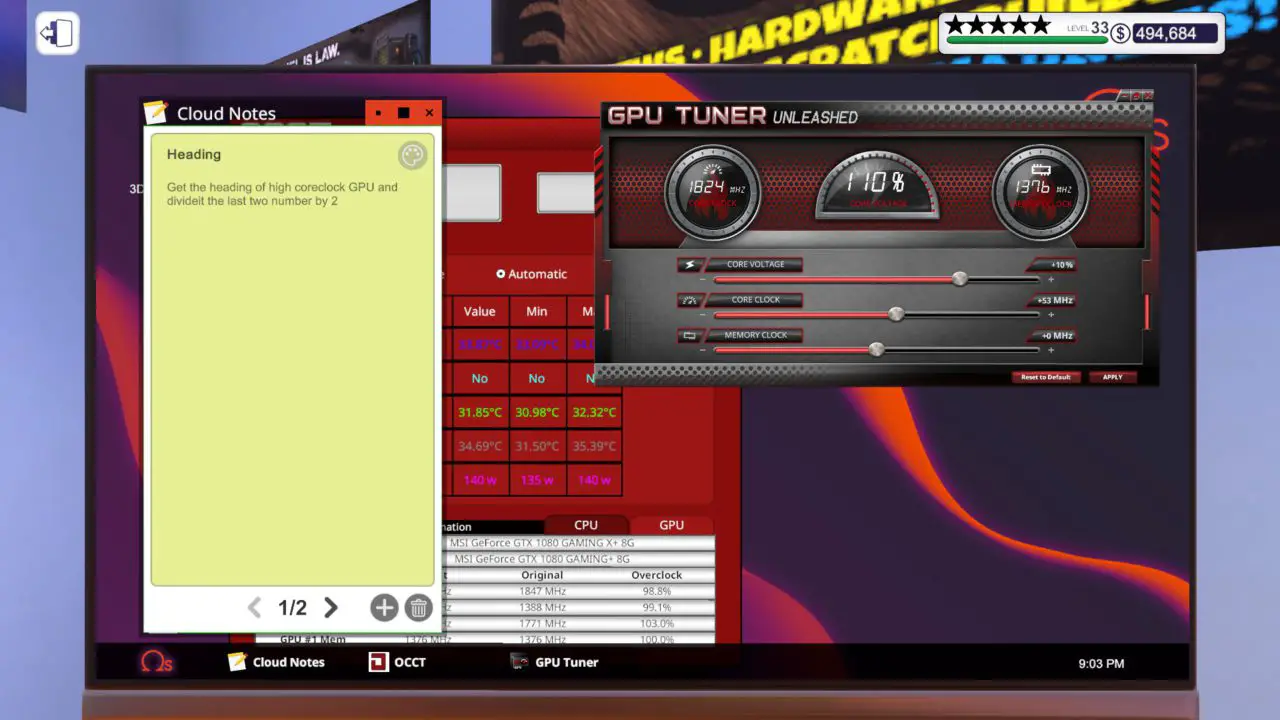Click the '34.69°C' cell in OCCT

(480, 446)
